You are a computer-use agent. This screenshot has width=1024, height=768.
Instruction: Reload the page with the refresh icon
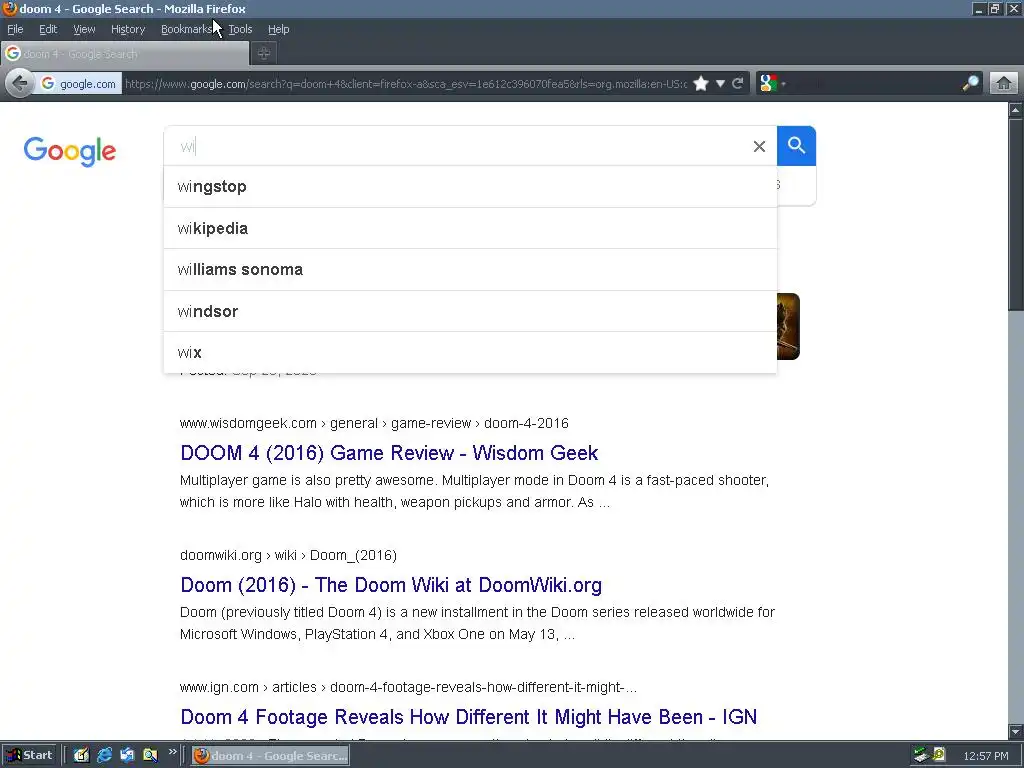(x=738, y=84)
